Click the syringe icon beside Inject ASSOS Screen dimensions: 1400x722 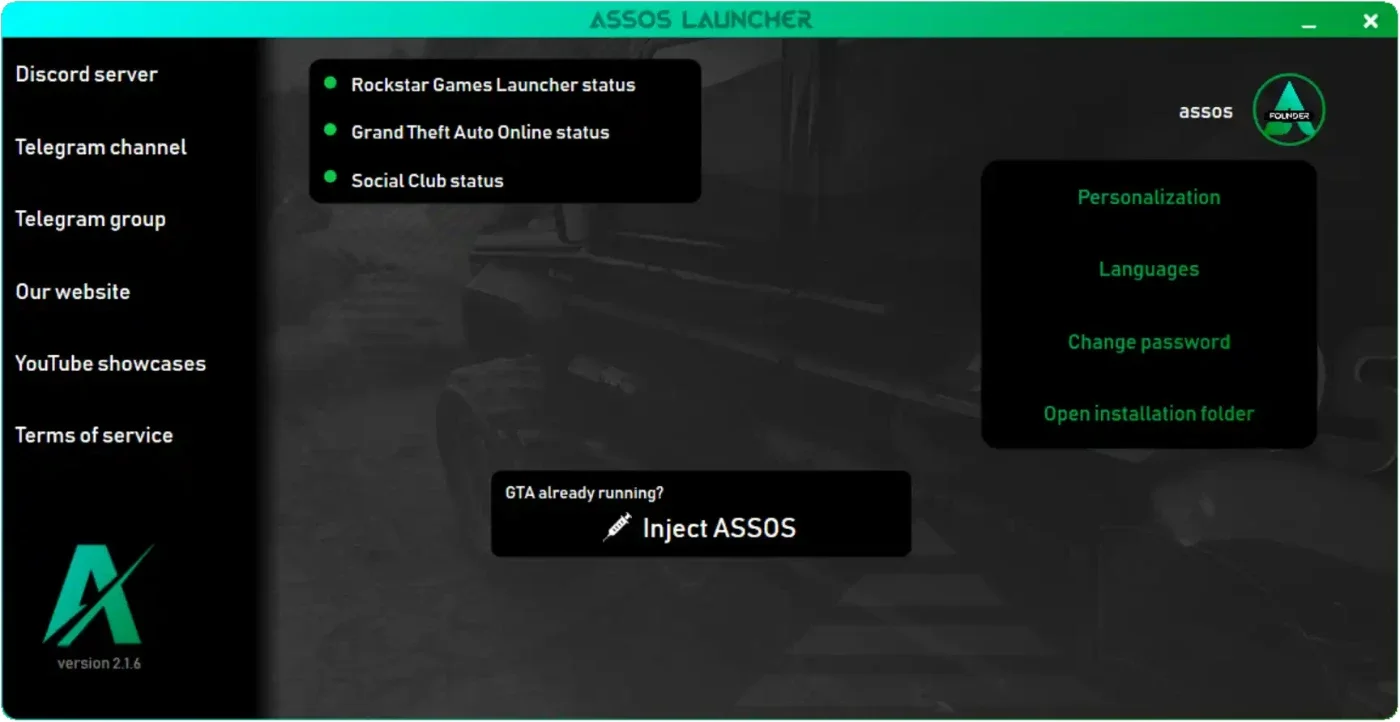[x=617, y=527]
